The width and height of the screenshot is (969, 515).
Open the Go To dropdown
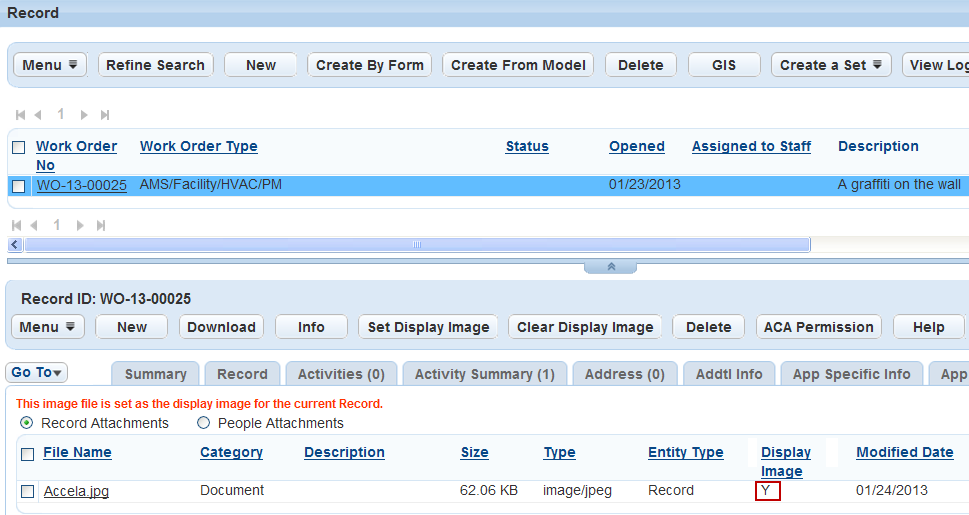pos(37,373)
